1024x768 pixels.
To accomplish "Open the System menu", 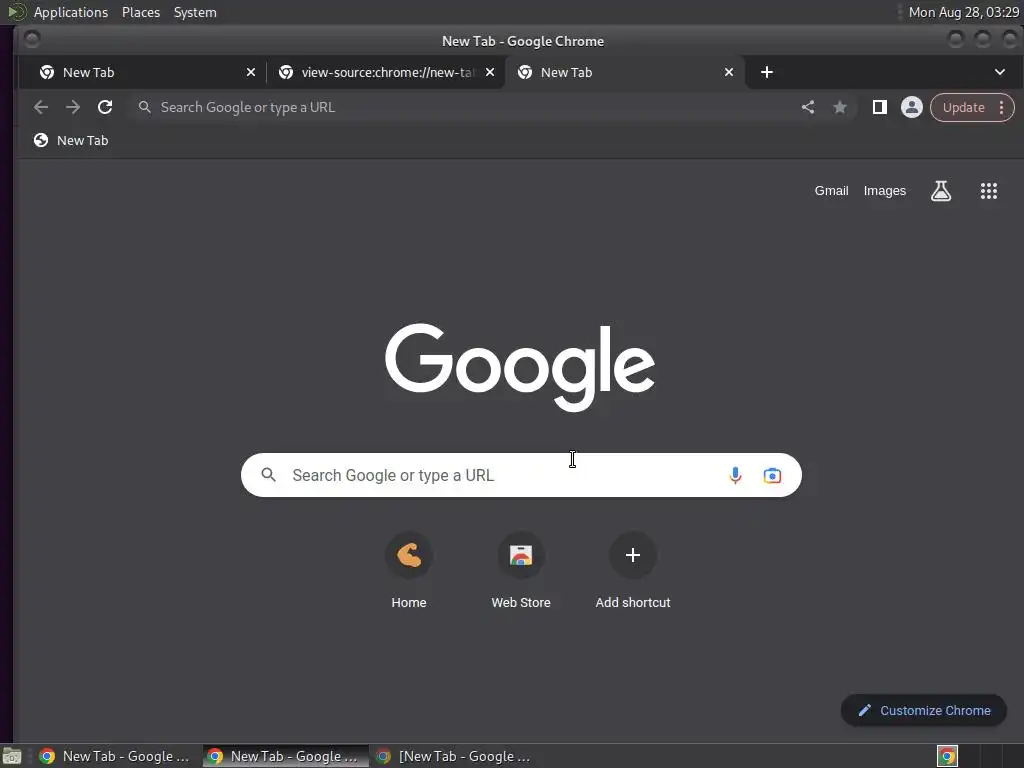I will (x=195, y=12).
